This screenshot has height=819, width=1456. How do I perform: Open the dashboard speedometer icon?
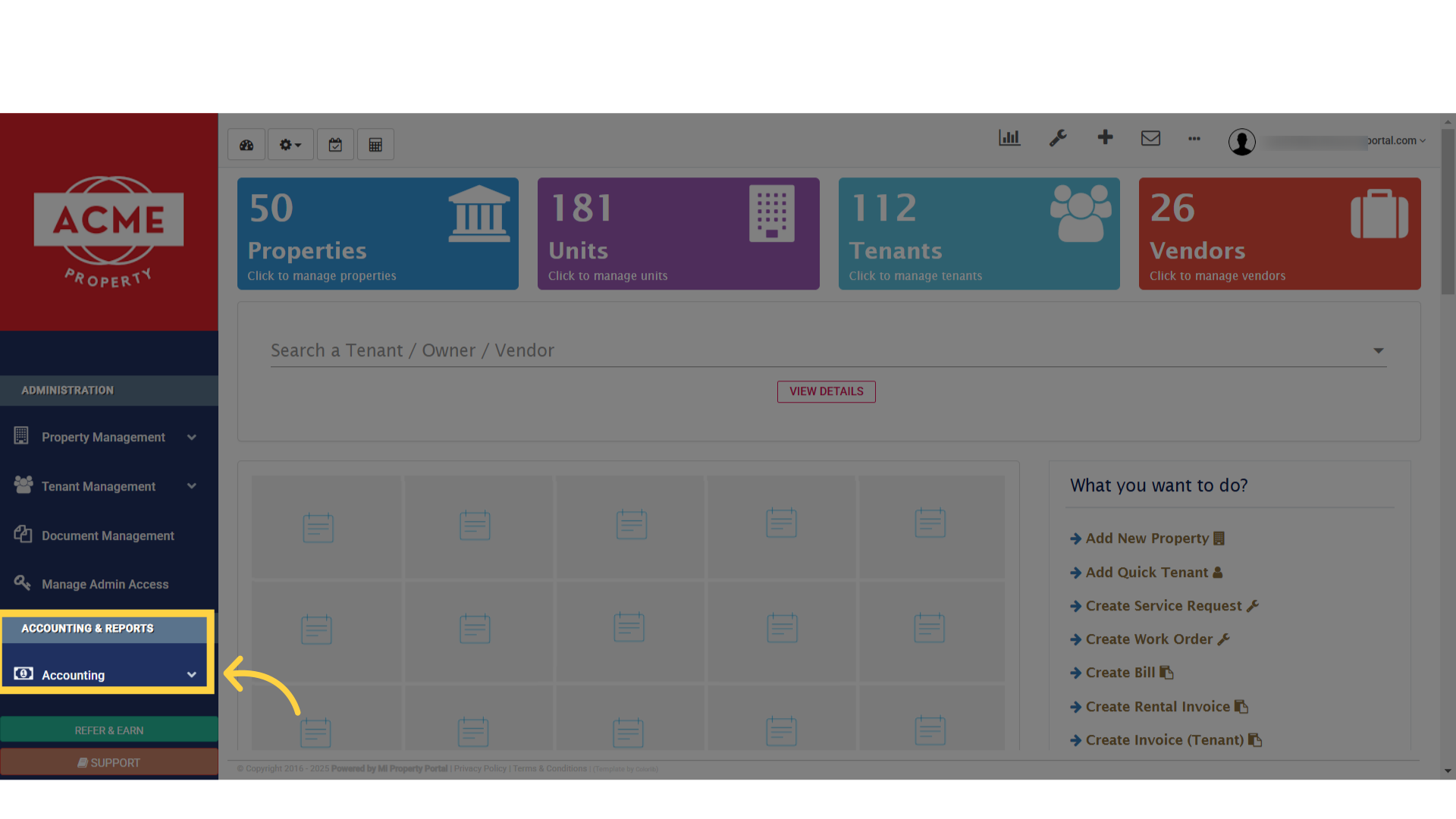click(x=246, y=145)
